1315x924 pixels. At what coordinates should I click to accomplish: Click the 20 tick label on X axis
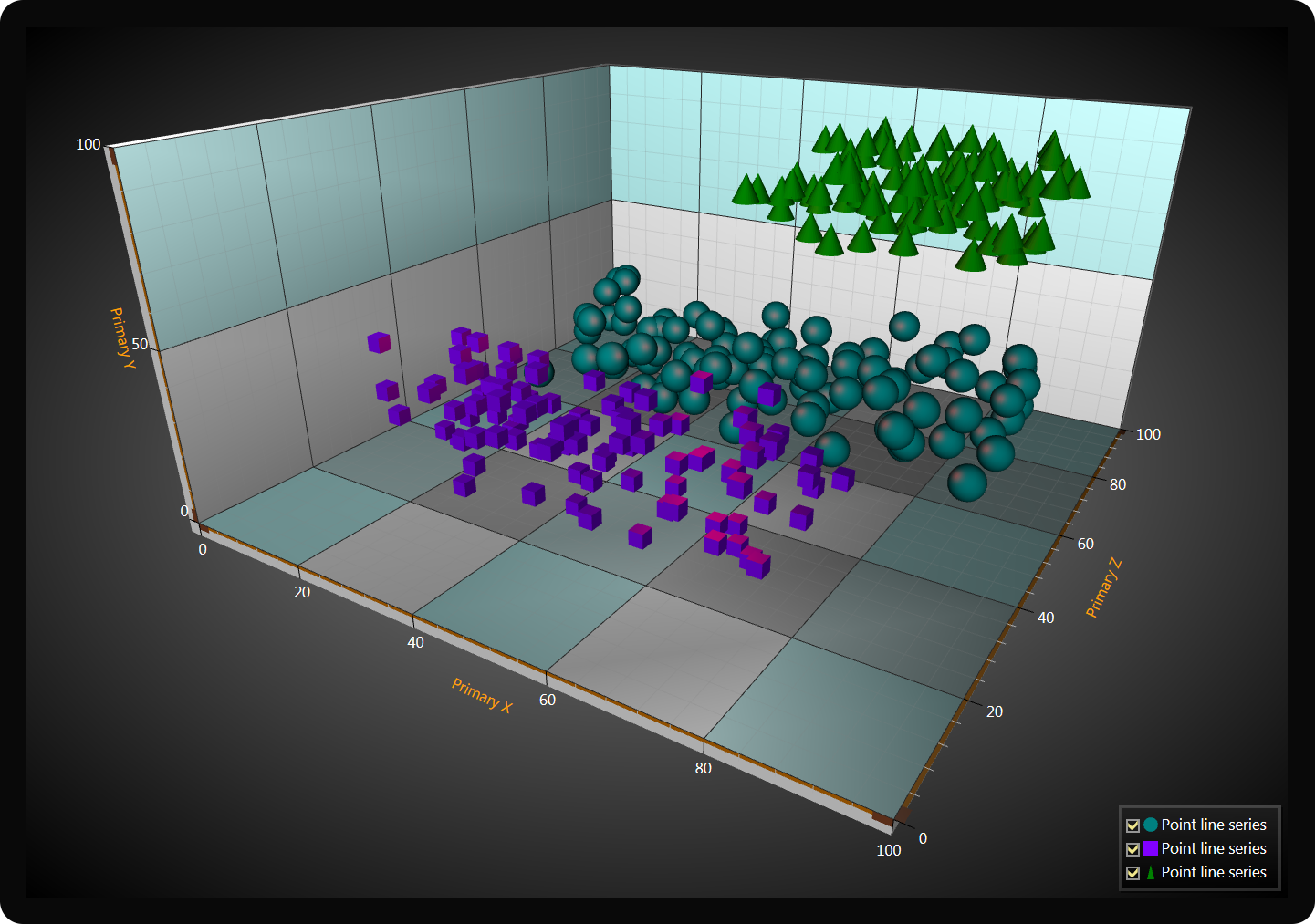point(302,592)
